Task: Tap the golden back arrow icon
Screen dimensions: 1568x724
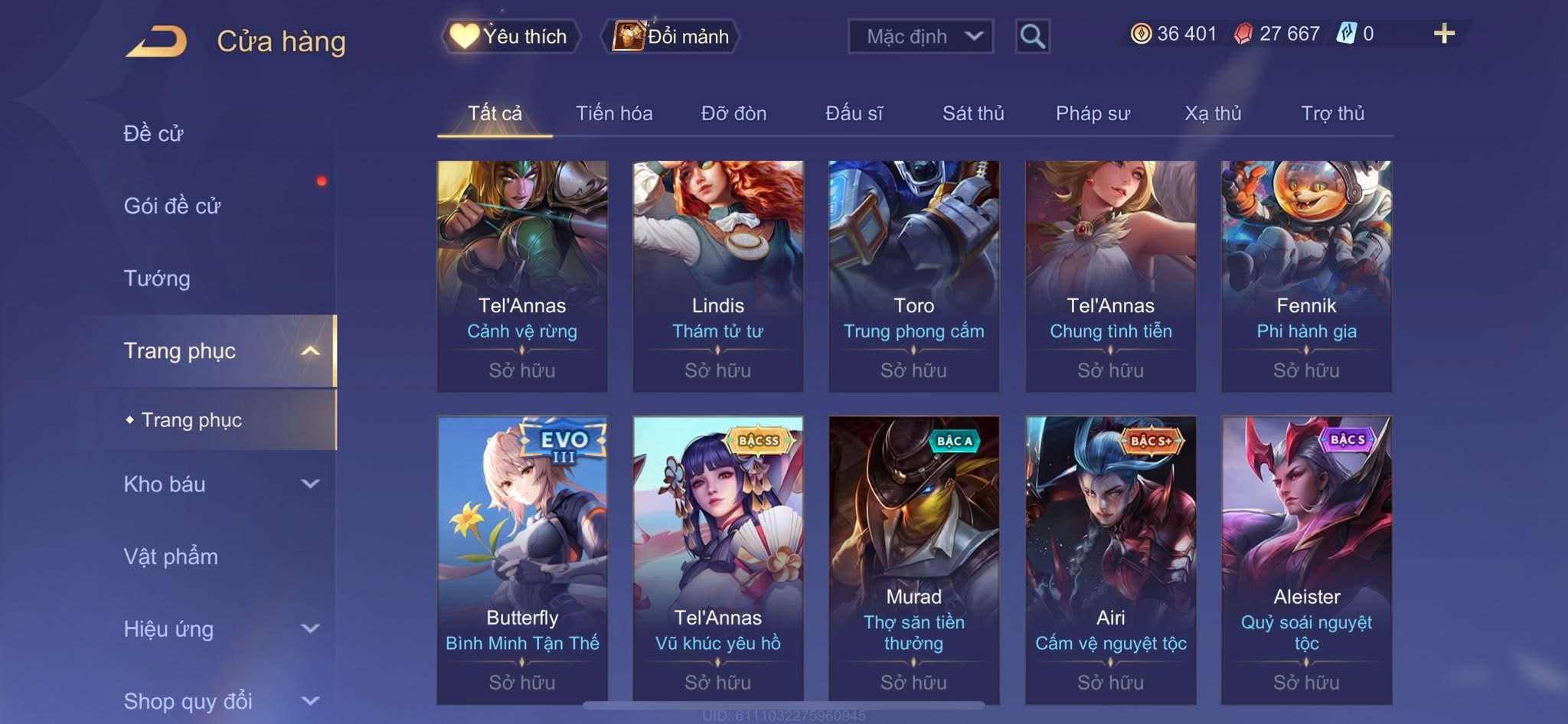Action: 157,41
